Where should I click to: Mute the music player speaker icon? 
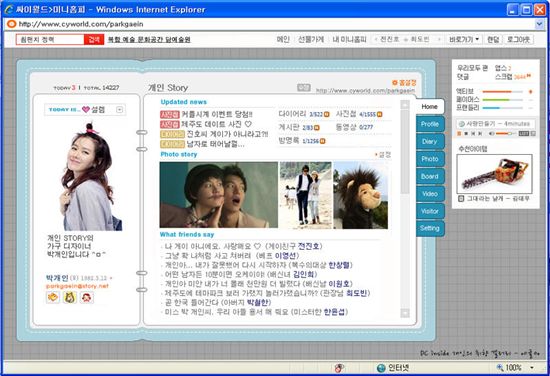click(x=491, y=134)
